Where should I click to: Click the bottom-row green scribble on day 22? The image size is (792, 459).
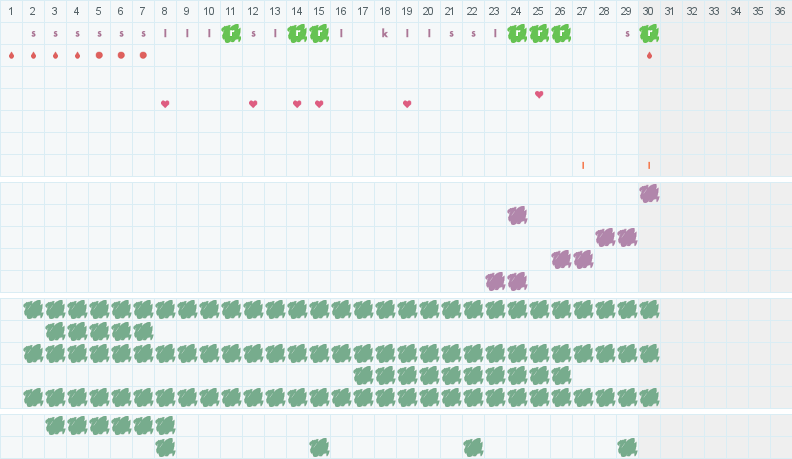pyautogui.click(x=473, y=447)
